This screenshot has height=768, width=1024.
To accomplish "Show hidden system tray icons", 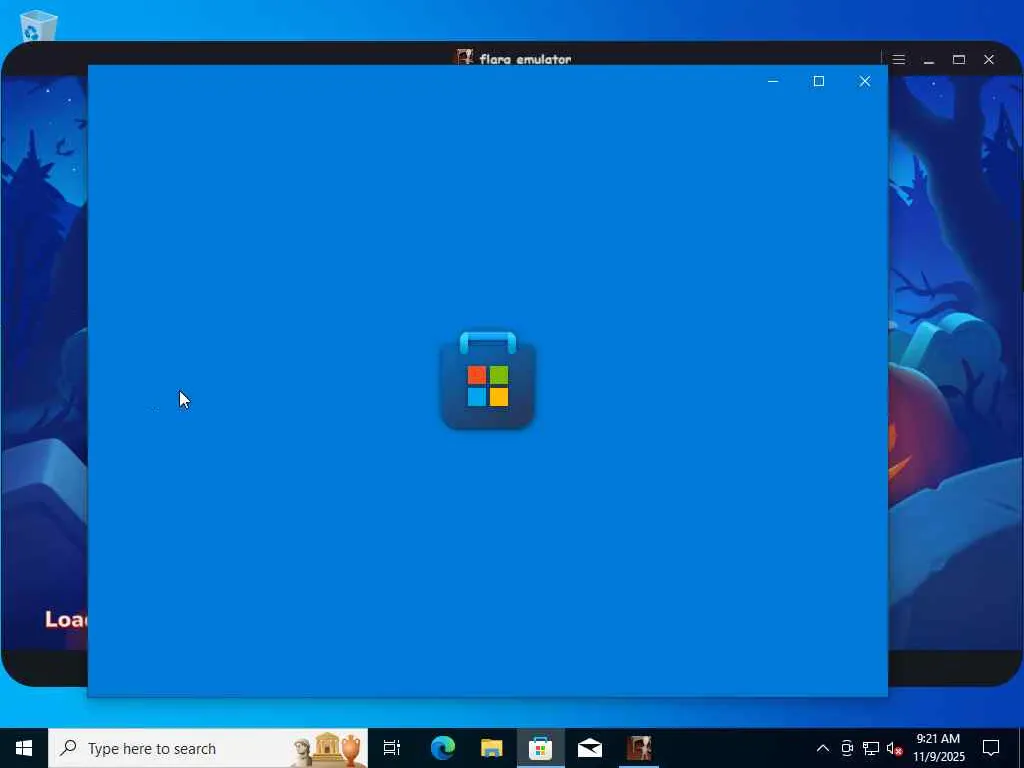I will (x=823, y=748).
